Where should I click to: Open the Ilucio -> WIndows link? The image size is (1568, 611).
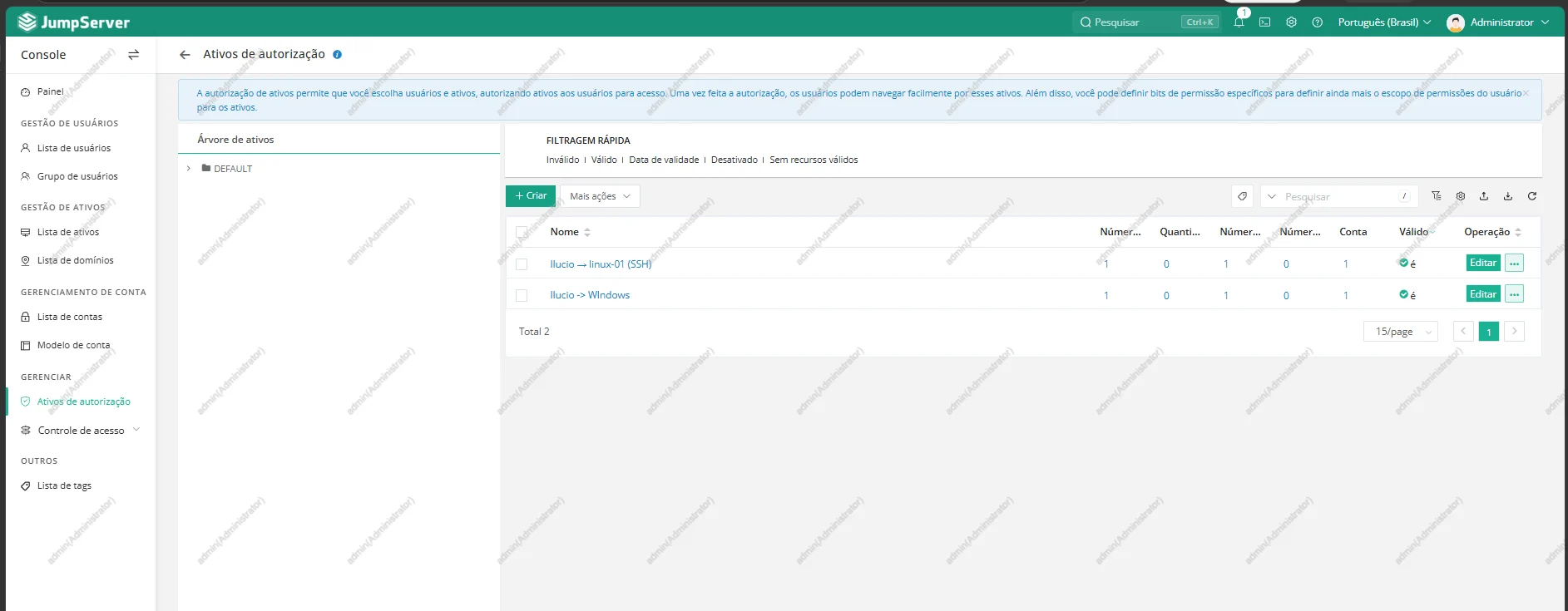pos(590,295)
